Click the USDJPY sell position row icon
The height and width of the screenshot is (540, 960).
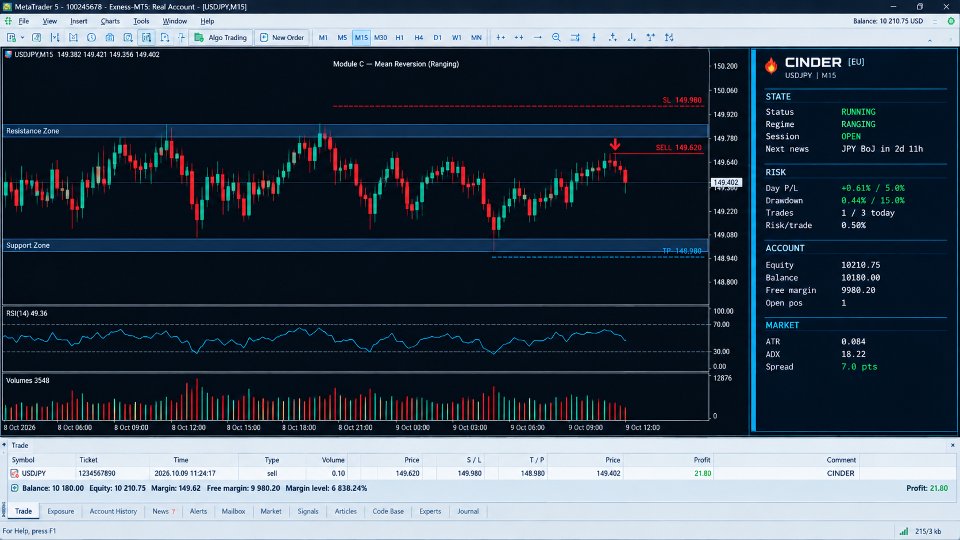pyautogui.click(x=14, y=473)
